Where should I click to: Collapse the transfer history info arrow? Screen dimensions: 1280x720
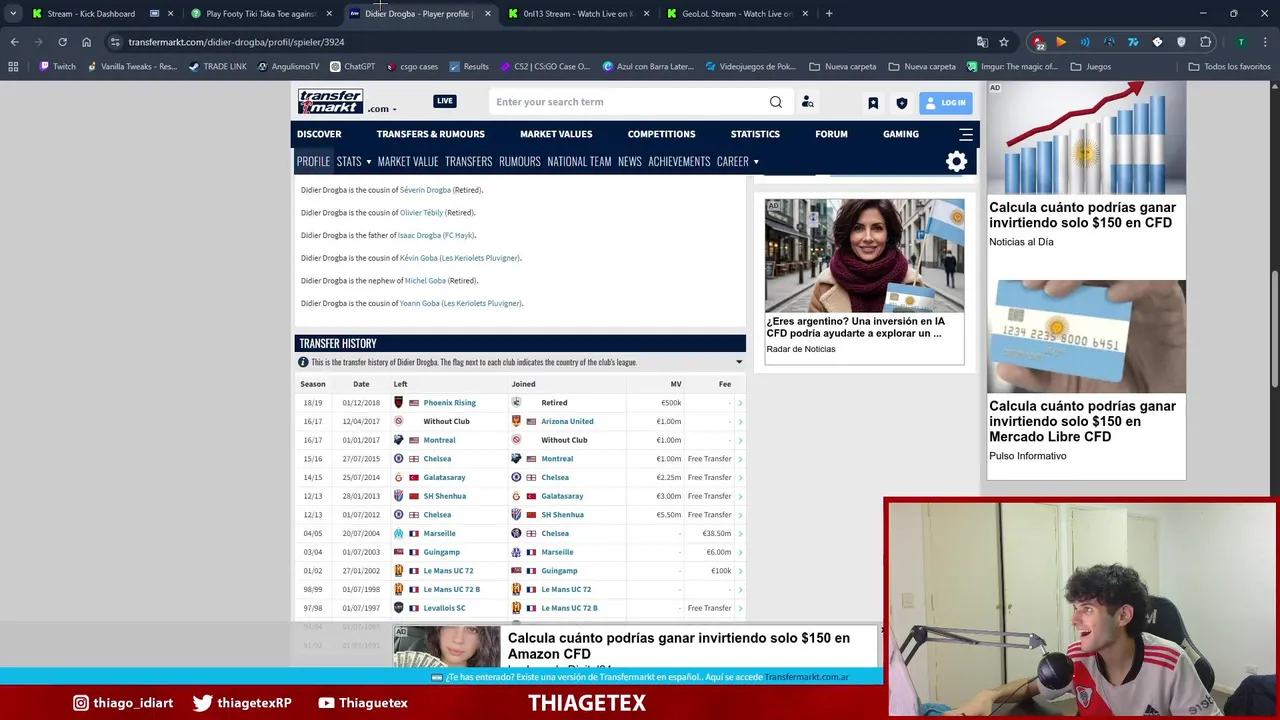click(739, 362)
